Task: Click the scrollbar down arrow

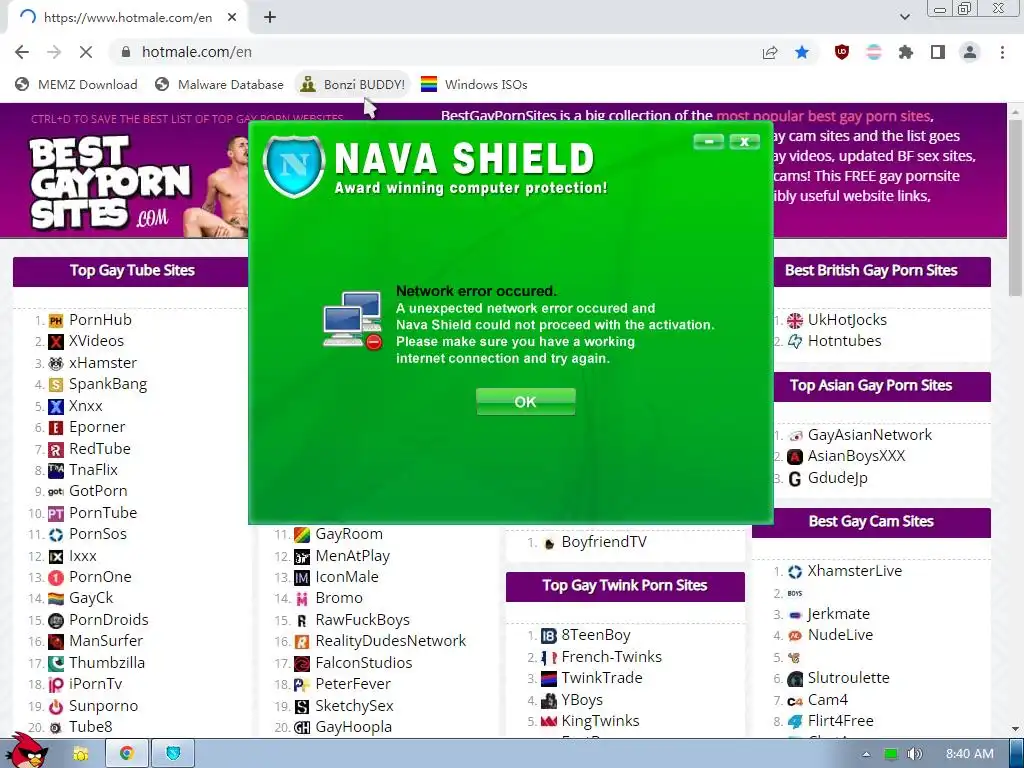Action: tap(1016, 728)
